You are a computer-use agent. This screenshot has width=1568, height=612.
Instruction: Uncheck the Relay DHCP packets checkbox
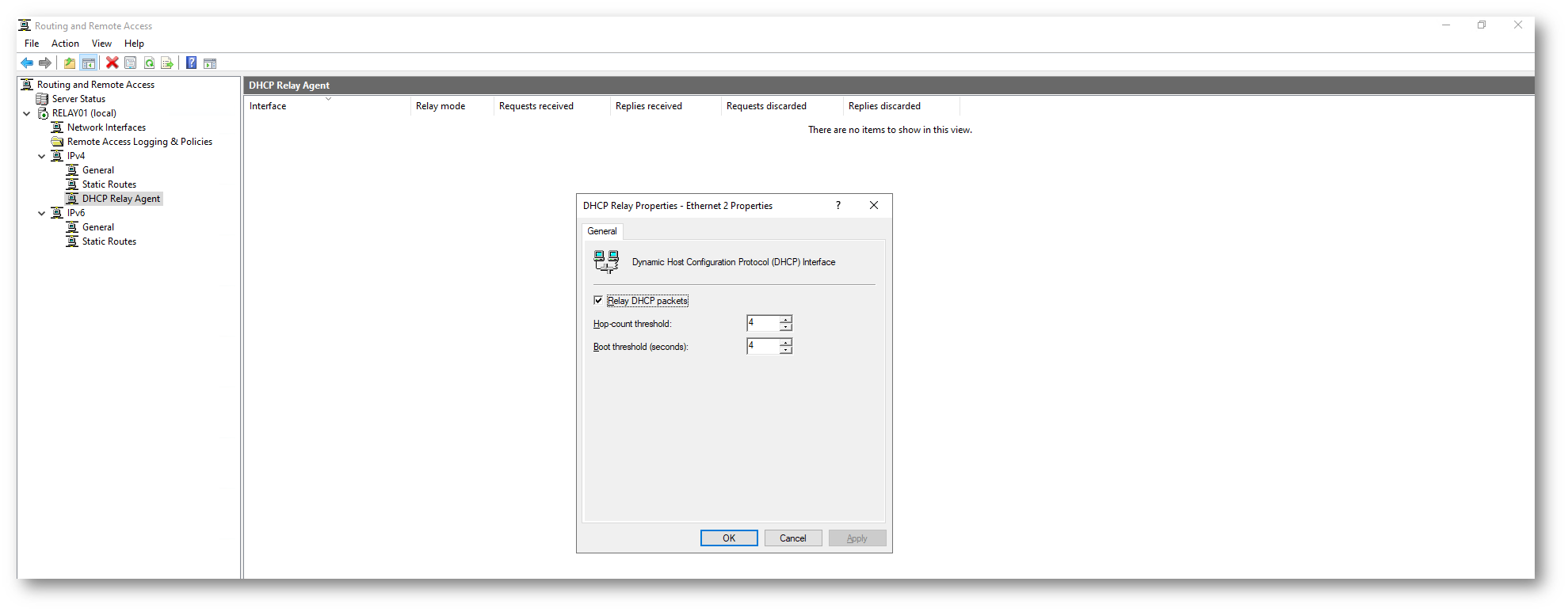tap(598, 300)
